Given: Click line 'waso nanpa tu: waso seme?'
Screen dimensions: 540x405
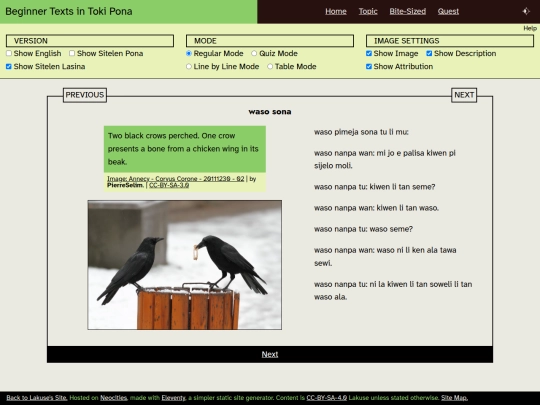Looking at the screenshot, I should (x=363, y=229).
